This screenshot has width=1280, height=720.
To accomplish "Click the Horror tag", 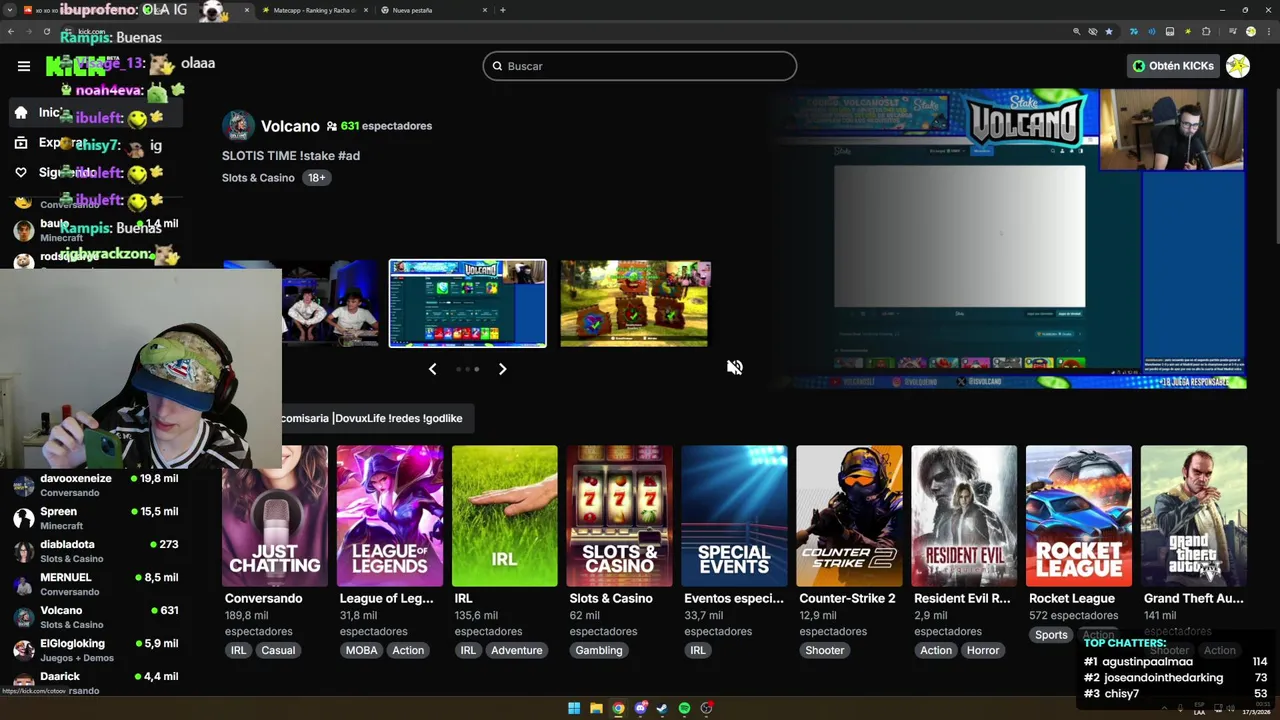I will click(983, 650).
